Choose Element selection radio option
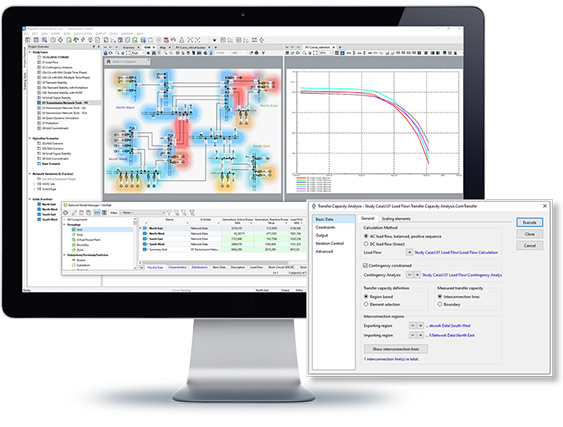 click(366, 304)
